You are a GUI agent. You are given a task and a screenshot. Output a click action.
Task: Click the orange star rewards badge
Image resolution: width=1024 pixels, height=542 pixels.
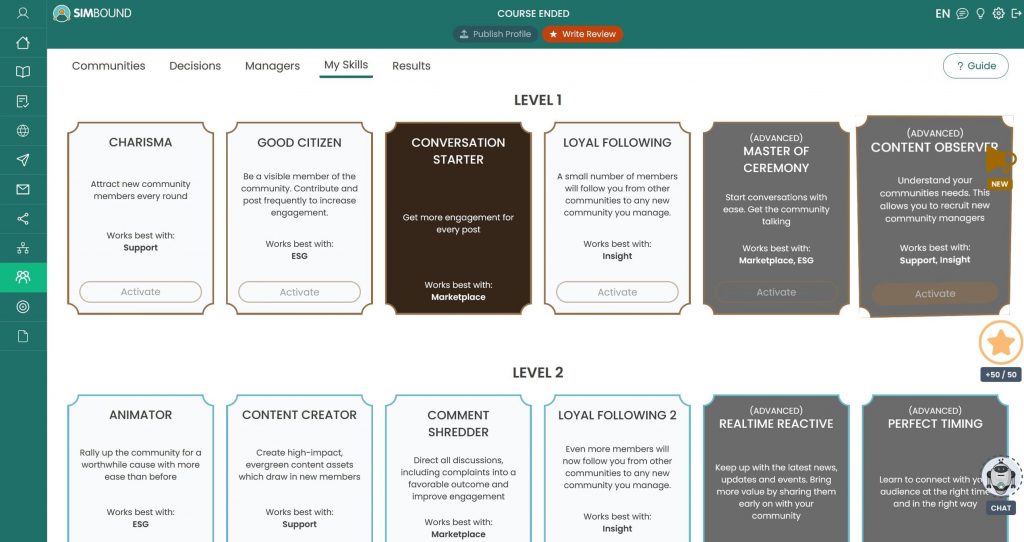tap(1000, 343)
